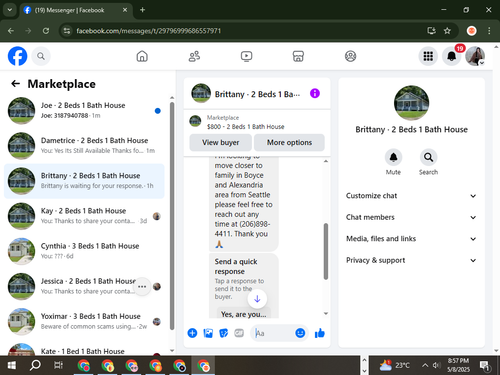The image size is (500, 375).
Task: Open the three-dot options on the Jessica chat
Action: coord(142,286)
